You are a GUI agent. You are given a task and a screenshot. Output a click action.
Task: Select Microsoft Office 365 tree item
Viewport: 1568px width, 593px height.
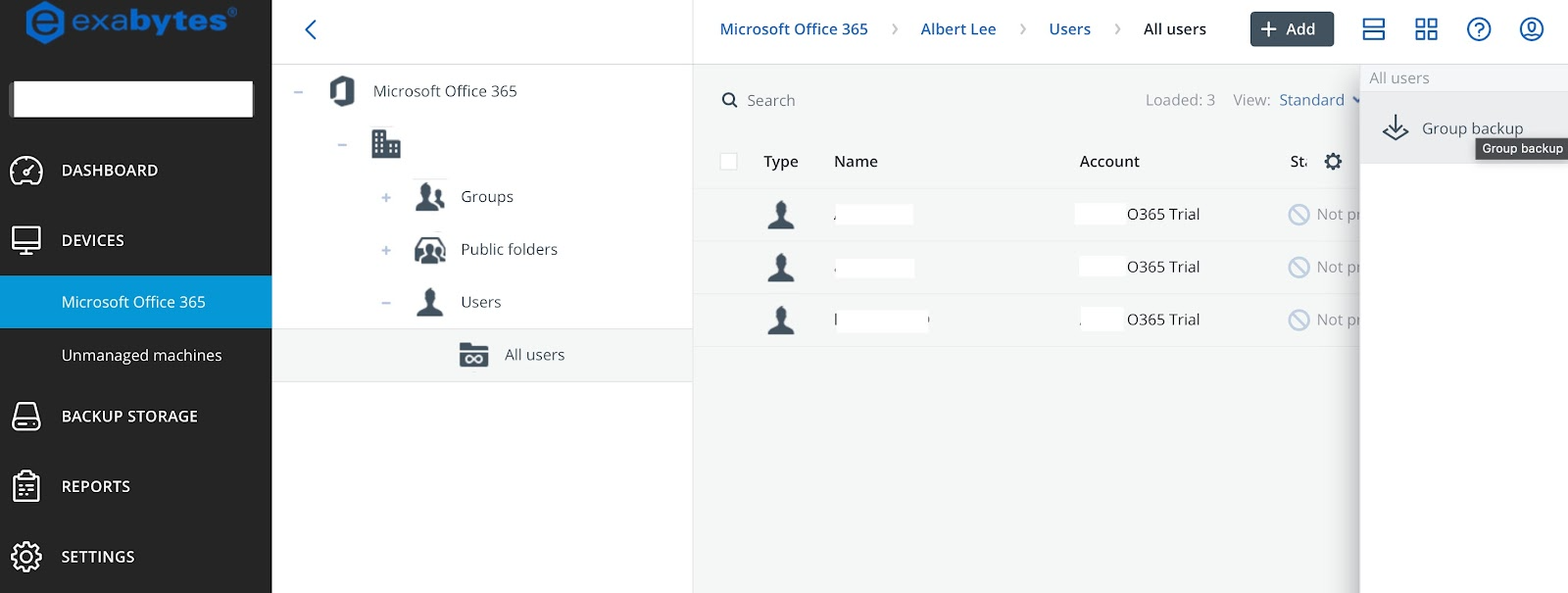tap(445, 91)
